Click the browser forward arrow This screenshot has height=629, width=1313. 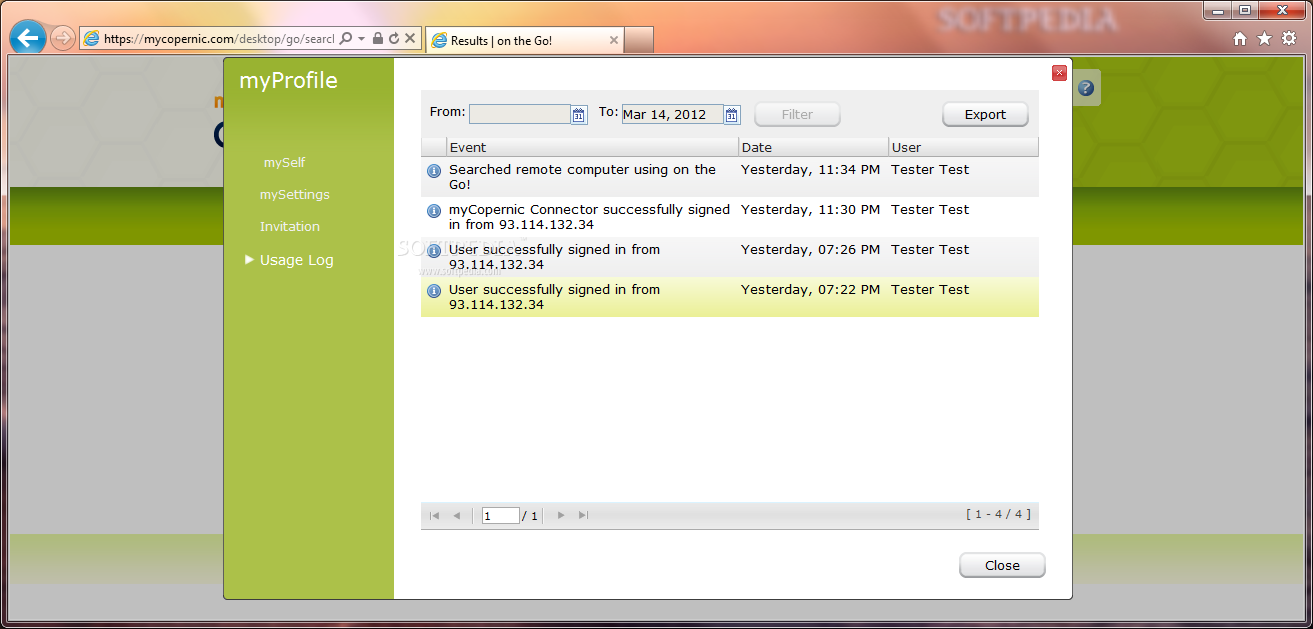63,38
